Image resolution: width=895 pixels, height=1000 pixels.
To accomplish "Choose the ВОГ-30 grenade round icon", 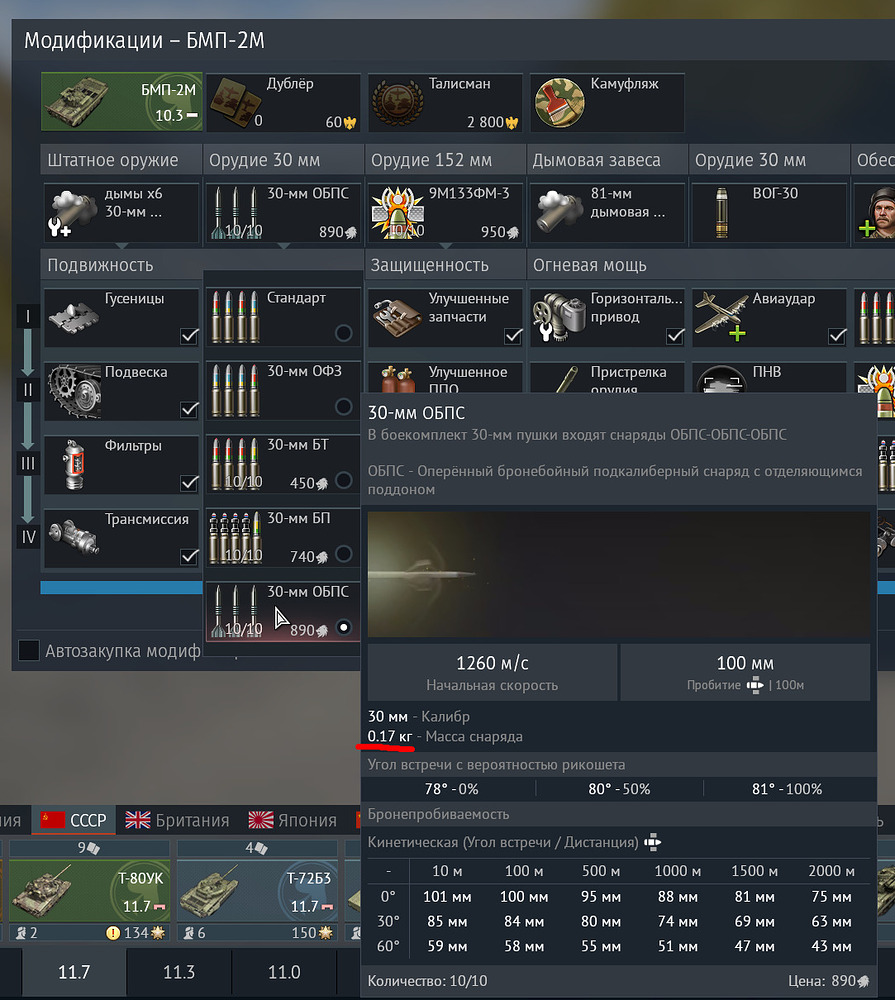I will (x=721, y=212).
